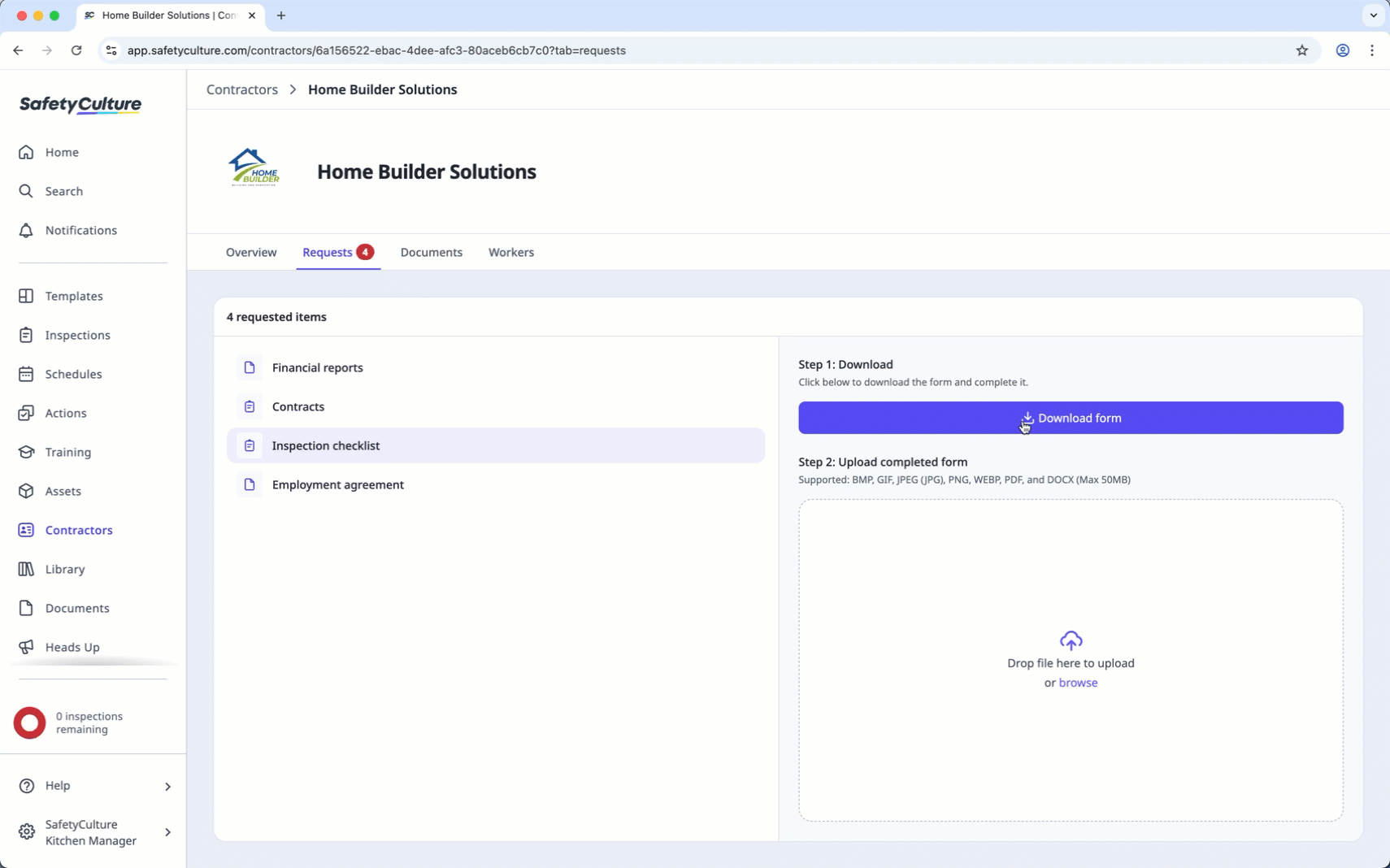Open Assets in the sidebar
This screenshot has width=1390, height=868.
point(63,491)
